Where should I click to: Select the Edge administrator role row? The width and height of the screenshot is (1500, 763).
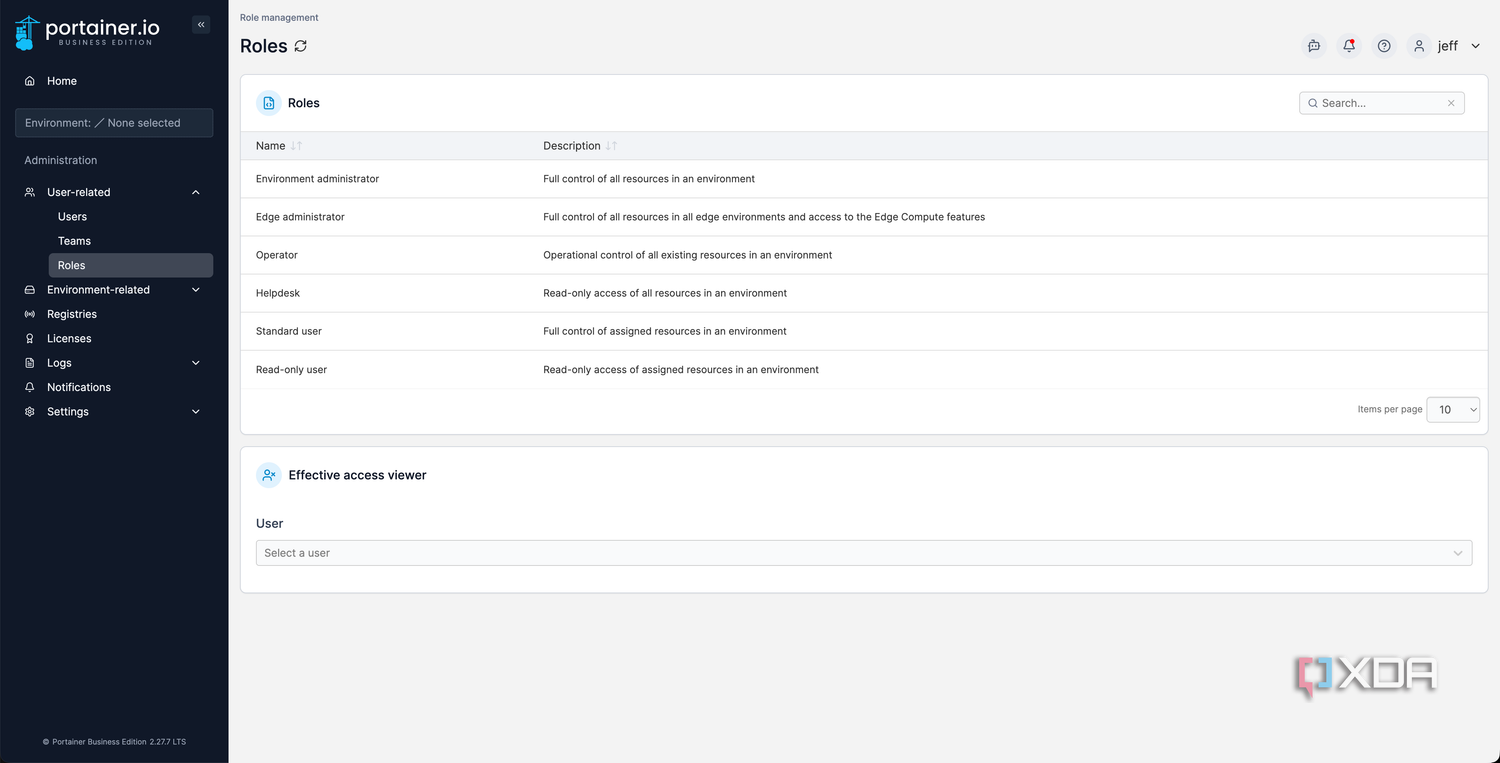pos(864,217)
